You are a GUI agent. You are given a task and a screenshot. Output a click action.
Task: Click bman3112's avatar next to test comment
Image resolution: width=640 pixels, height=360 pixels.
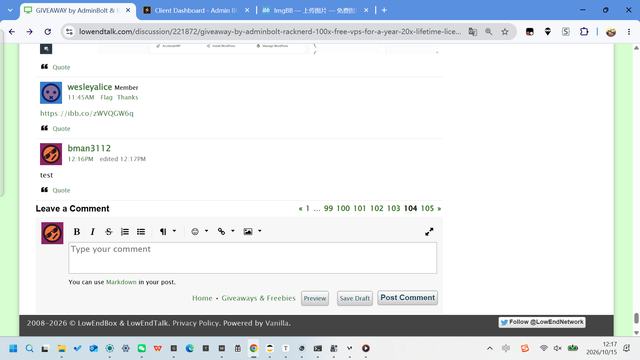[x=51, y=154]
